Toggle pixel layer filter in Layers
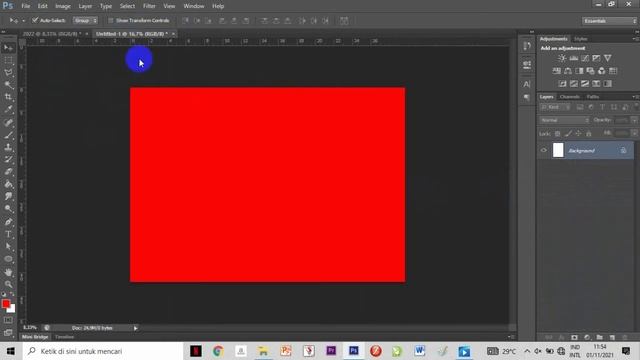The height and width of the screenshot is (360, 640). pos(580,107)
